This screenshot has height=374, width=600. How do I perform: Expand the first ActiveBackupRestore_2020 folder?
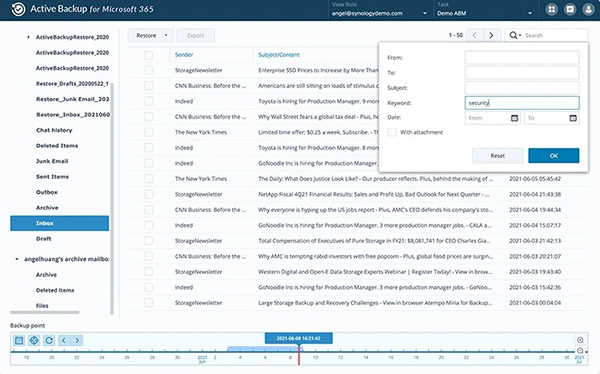pos(28,37)
